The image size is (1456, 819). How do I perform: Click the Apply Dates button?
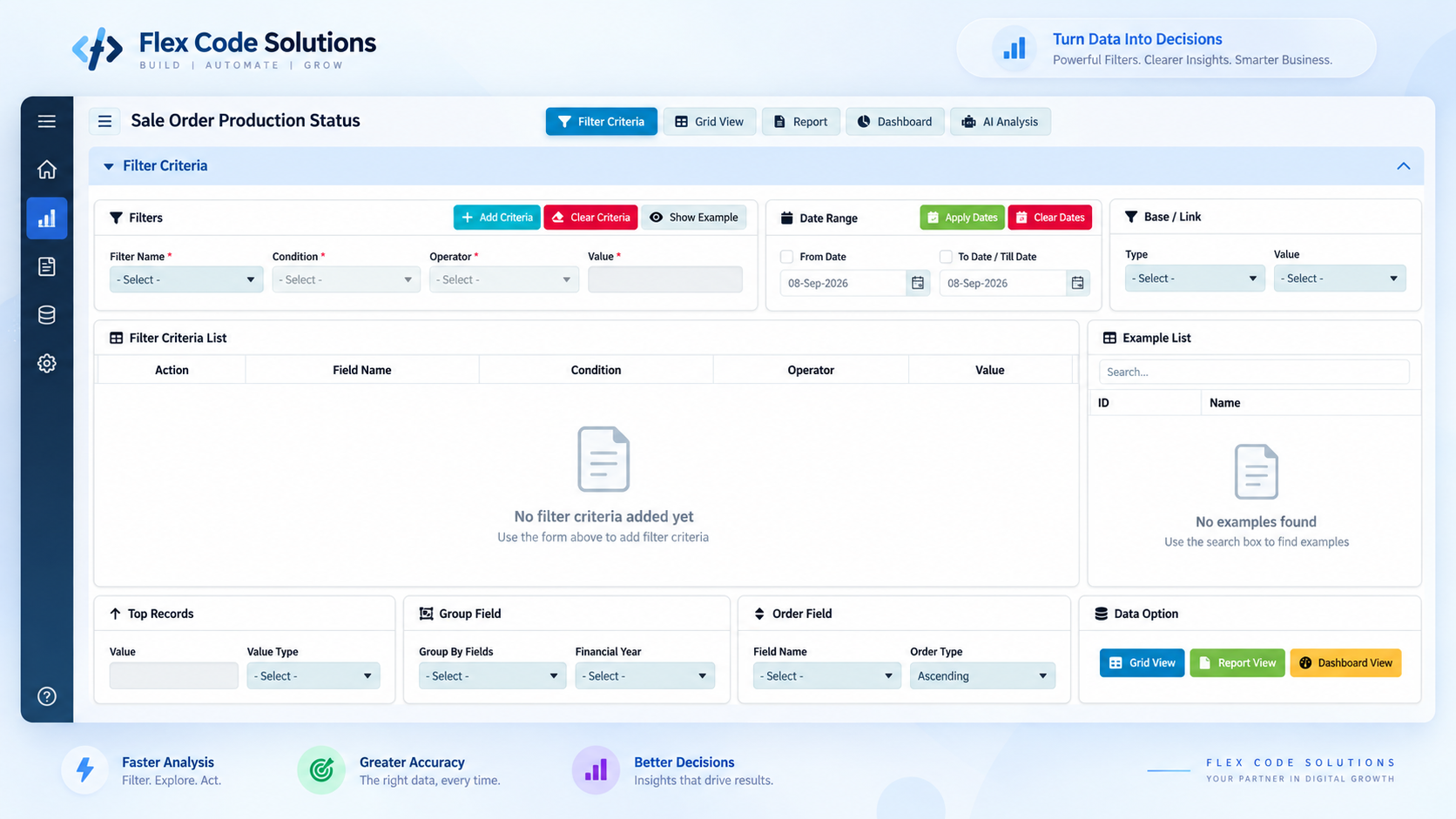(962, 218)
